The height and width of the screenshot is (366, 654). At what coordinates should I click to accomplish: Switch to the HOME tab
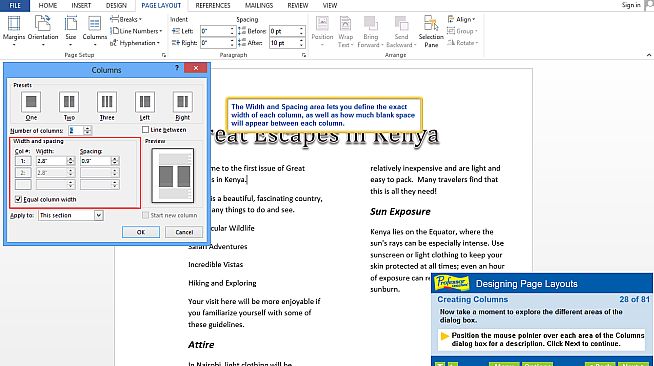[48, 5]
